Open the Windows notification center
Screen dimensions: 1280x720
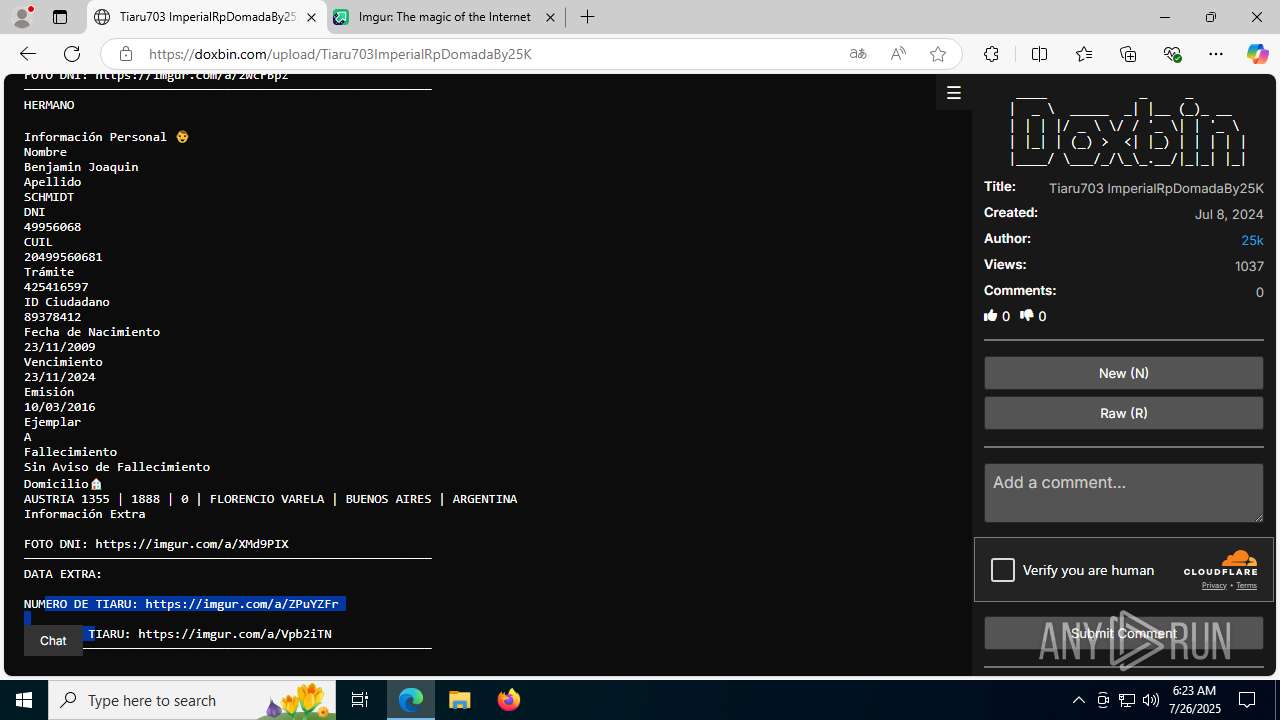(1248, 700)
